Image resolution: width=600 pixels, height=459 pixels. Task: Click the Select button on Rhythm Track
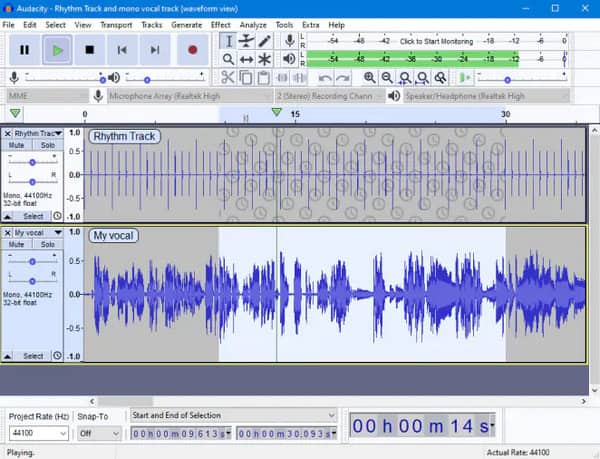click(33, 216)
